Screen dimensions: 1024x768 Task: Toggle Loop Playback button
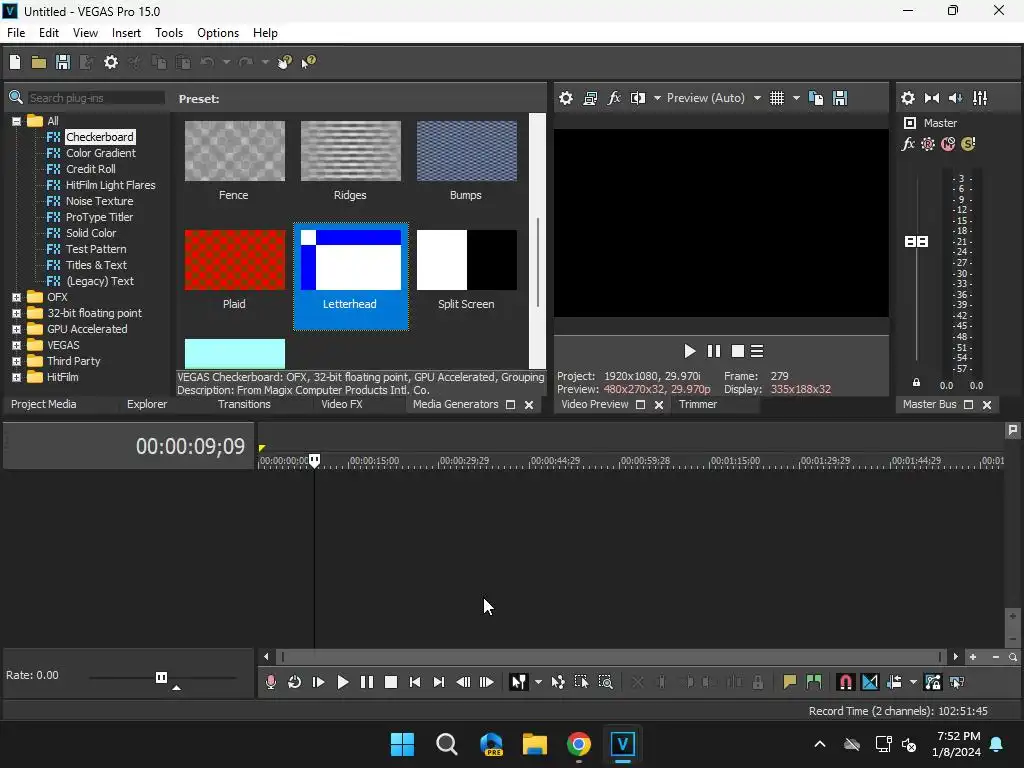[295, 682]
